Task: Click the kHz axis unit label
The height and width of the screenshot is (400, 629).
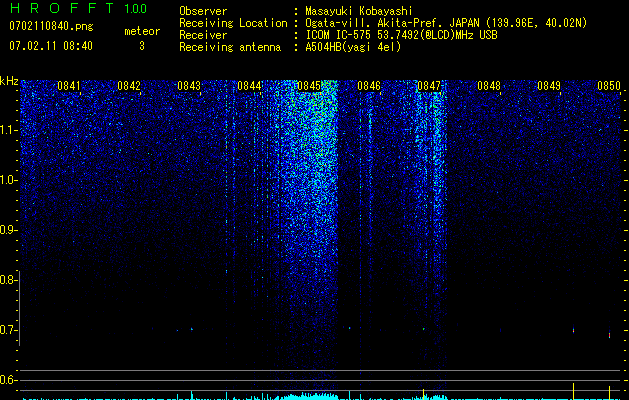Action: click(9, 81)
